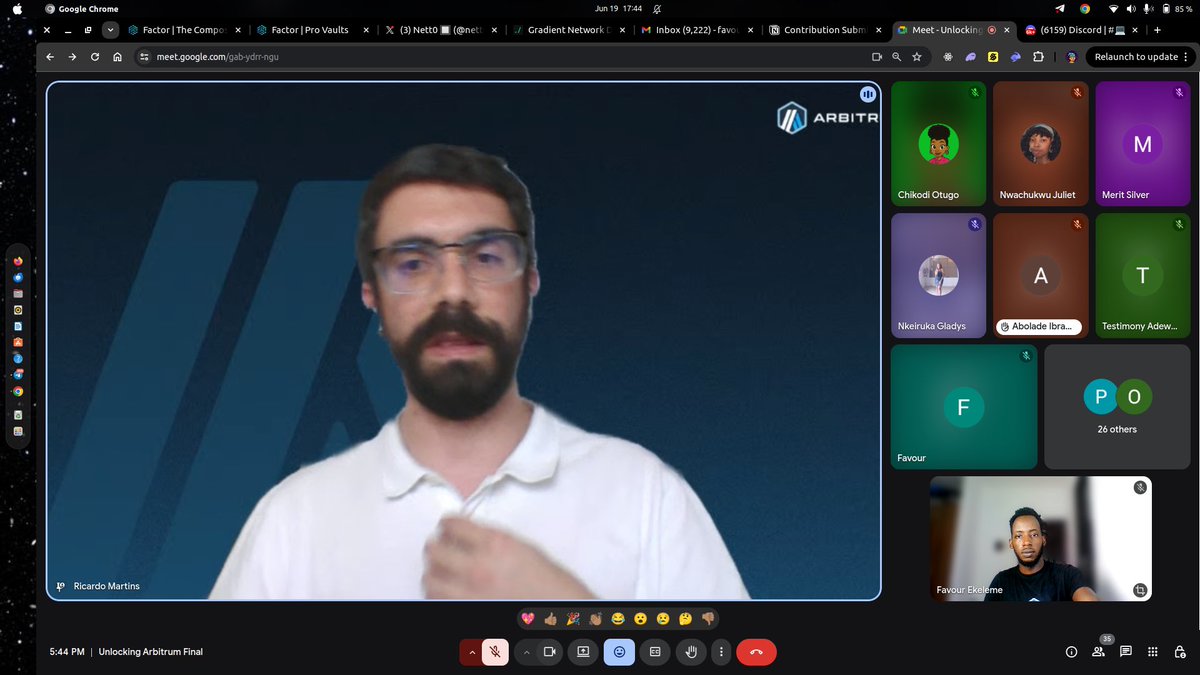Screen dimensions: 1200x675
Task: Open more options three-dot menu
Action: [719, 652]
